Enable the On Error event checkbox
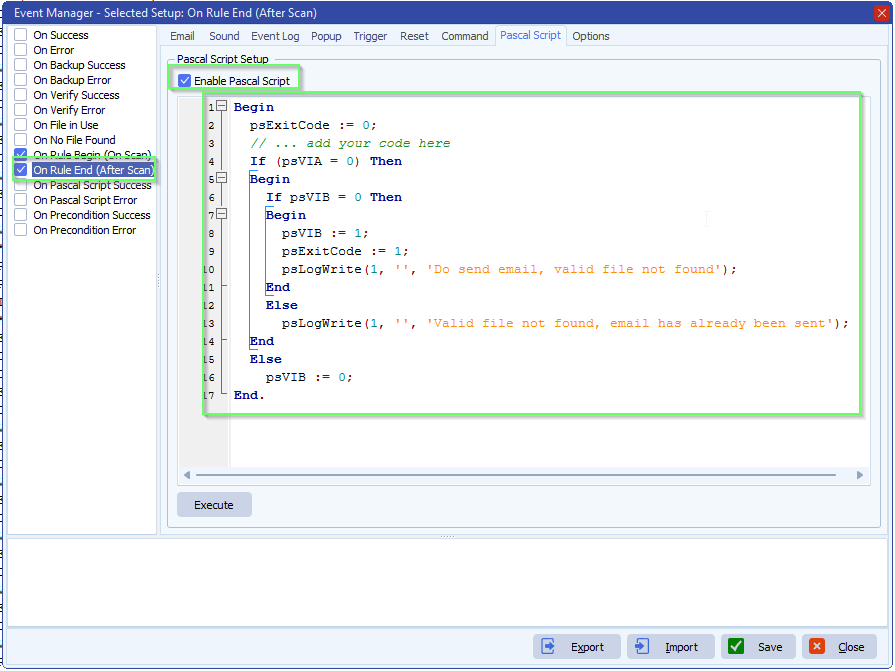895x671 pixels. click(21, 50)
